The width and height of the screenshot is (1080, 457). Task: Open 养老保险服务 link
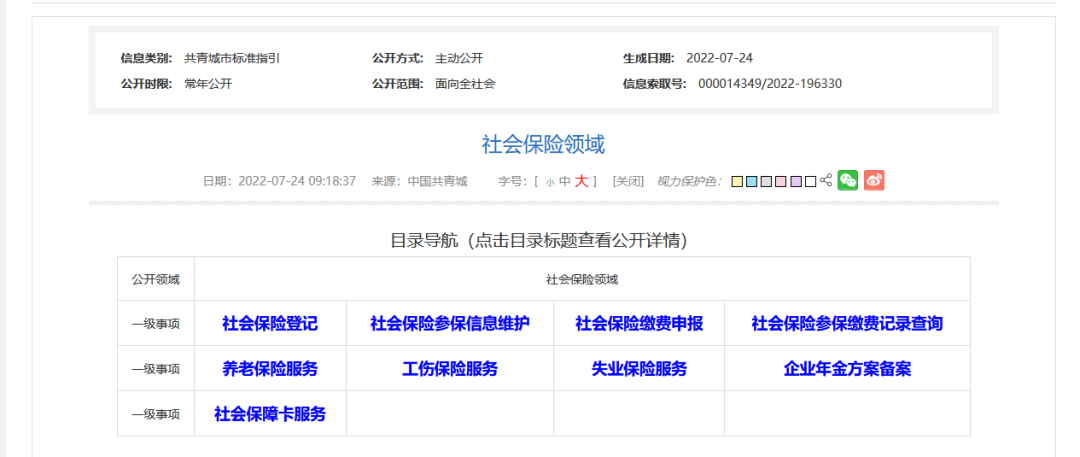(x=270, y=369)
